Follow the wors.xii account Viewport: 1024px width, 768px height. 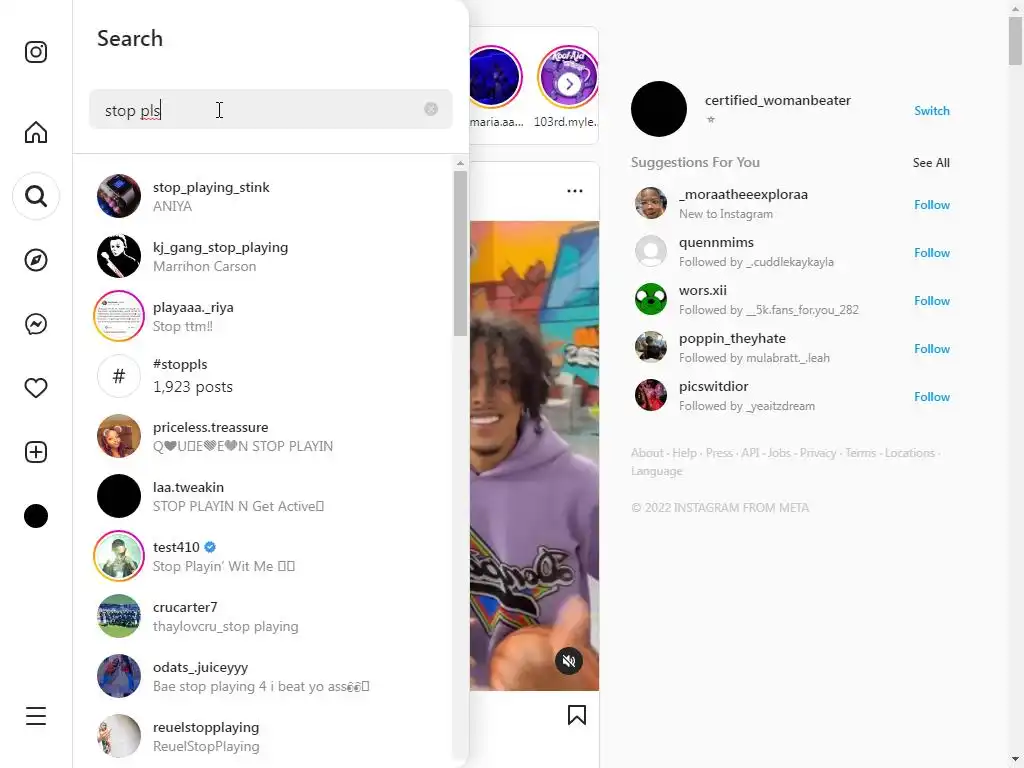(x=931, y=300)
